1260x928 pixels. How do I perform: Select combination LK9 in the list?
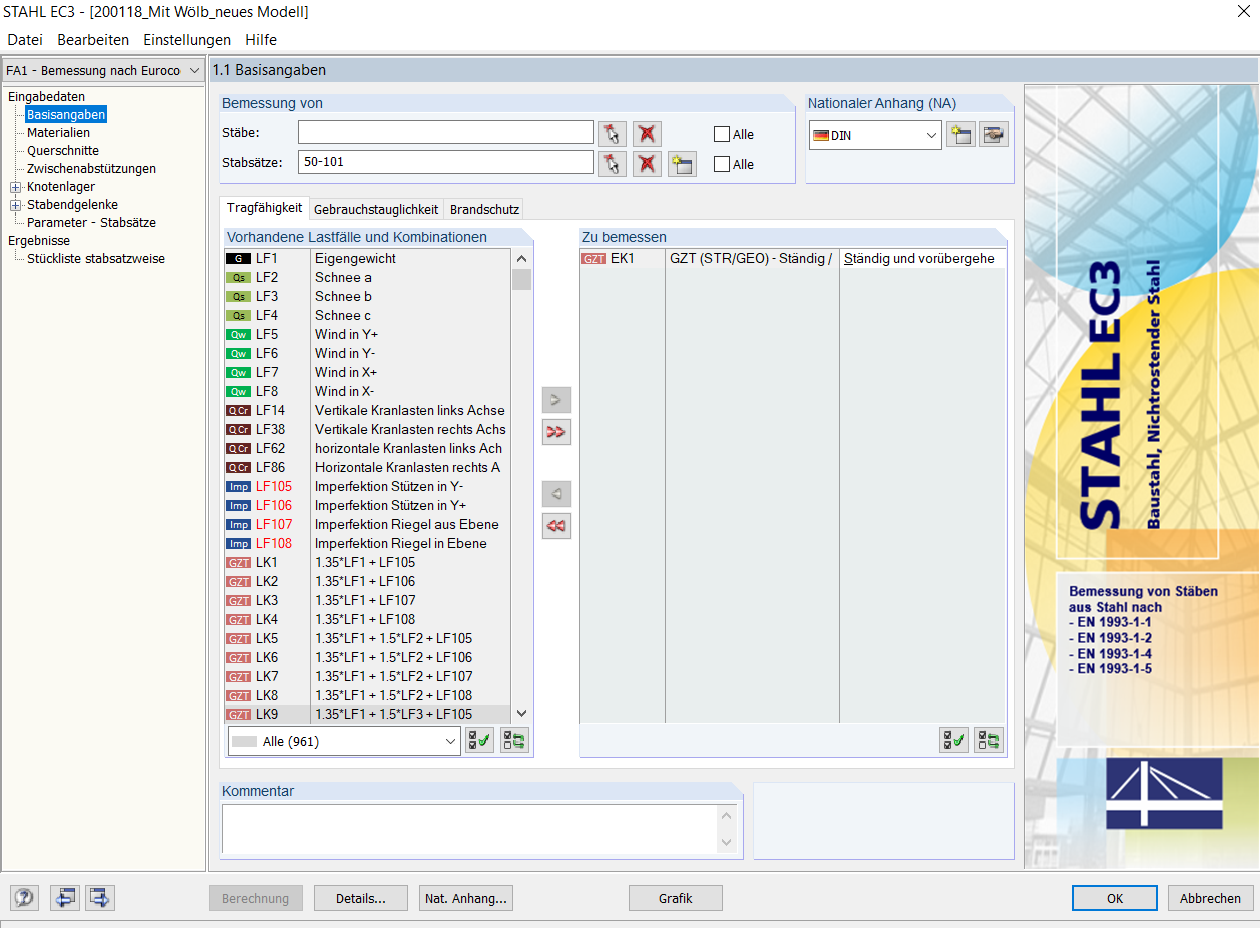pos(367,714)
